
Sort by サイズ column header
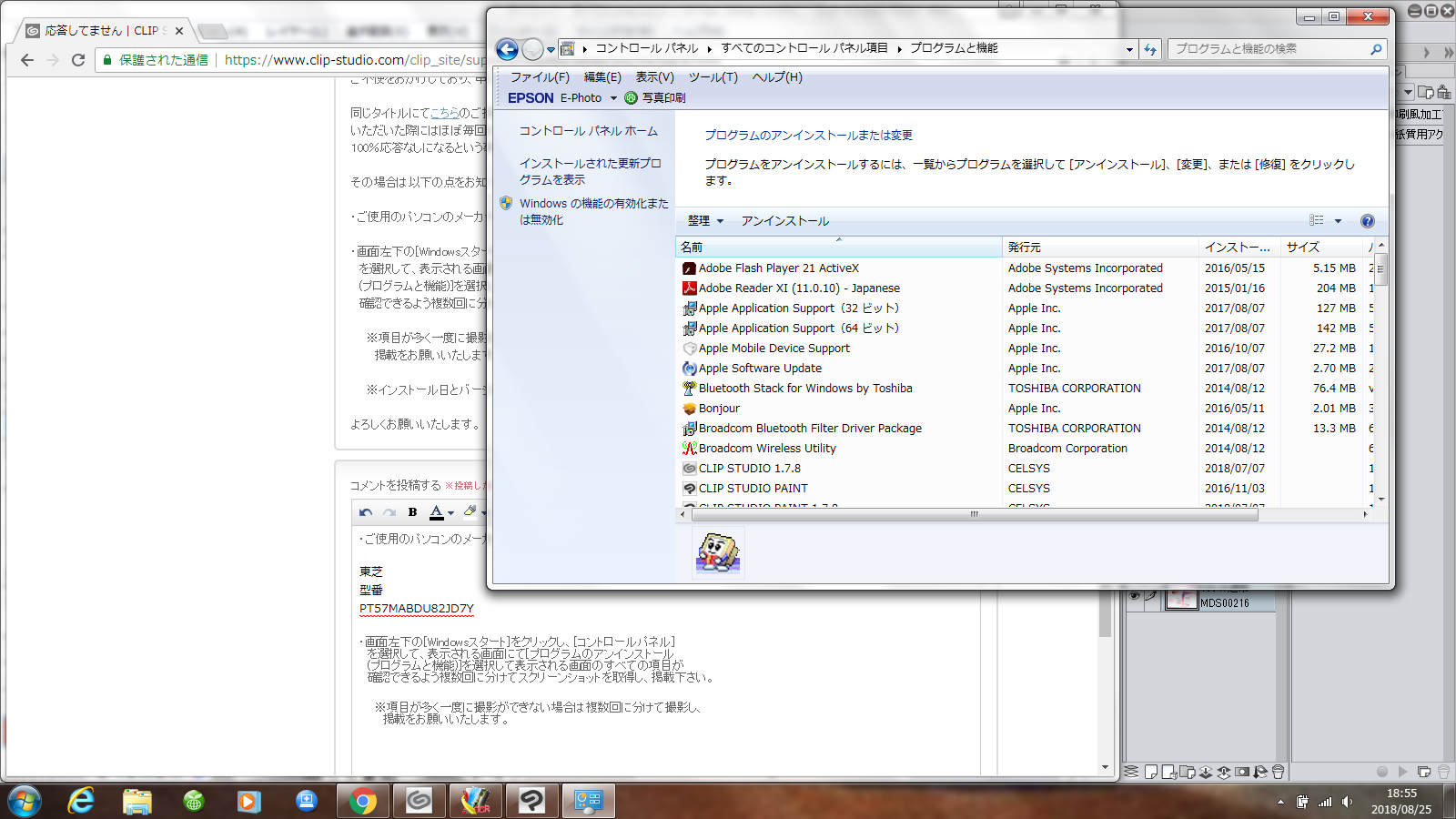coord(1321,248)
